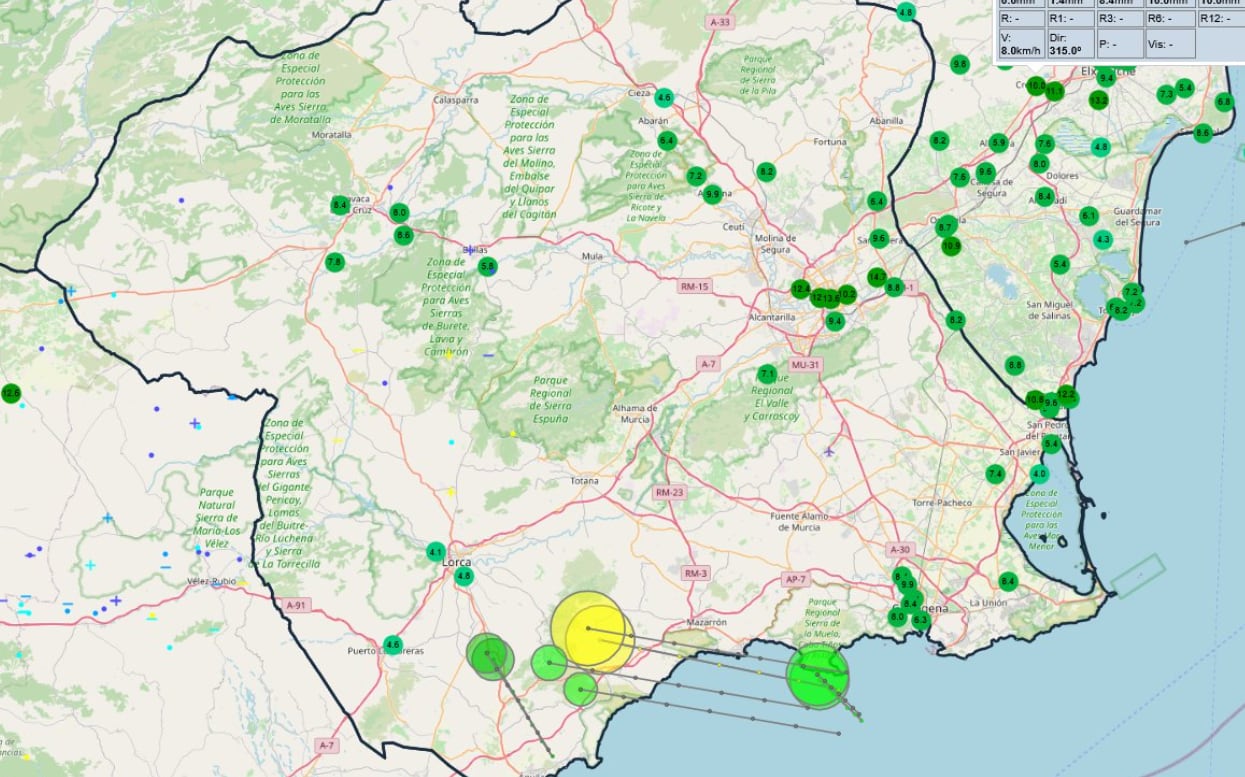Select the 14.7 station marker near Murcia
The width and height of the screenshot is (1245, 777).
877,277
